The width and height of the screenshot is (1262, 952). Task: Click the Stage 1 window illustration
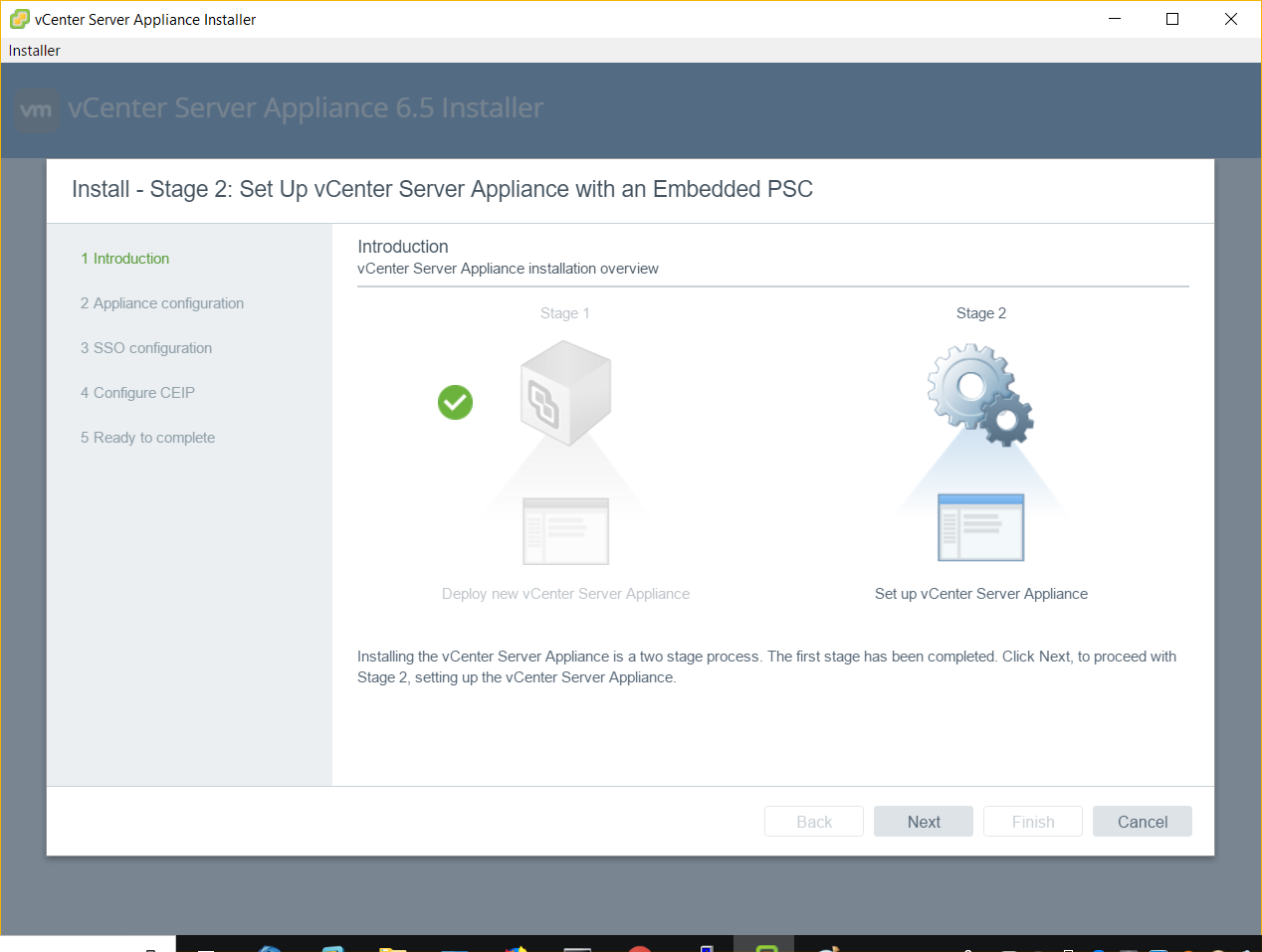pyautogui.click(x=565, y=531)
